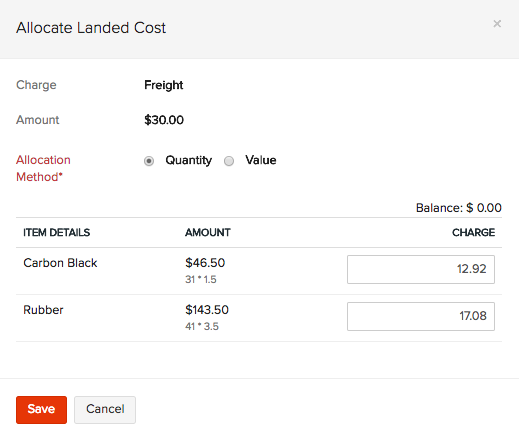Click the $143.50 amount for Rubber
This screenshot has height=441, width=519.
click(207, 310)
